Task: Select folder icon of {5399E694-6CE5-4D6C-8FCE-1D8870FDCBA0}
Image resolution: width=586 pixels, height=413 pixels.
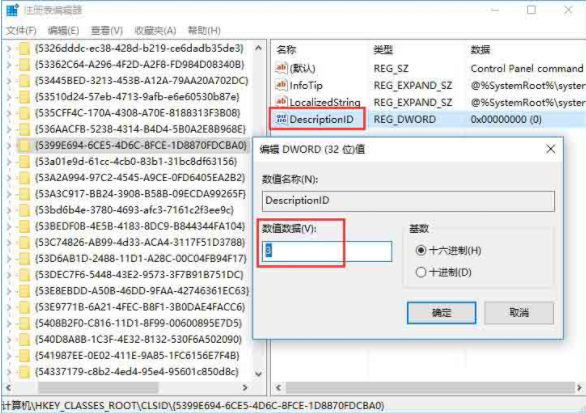Action: coord(24,145)
